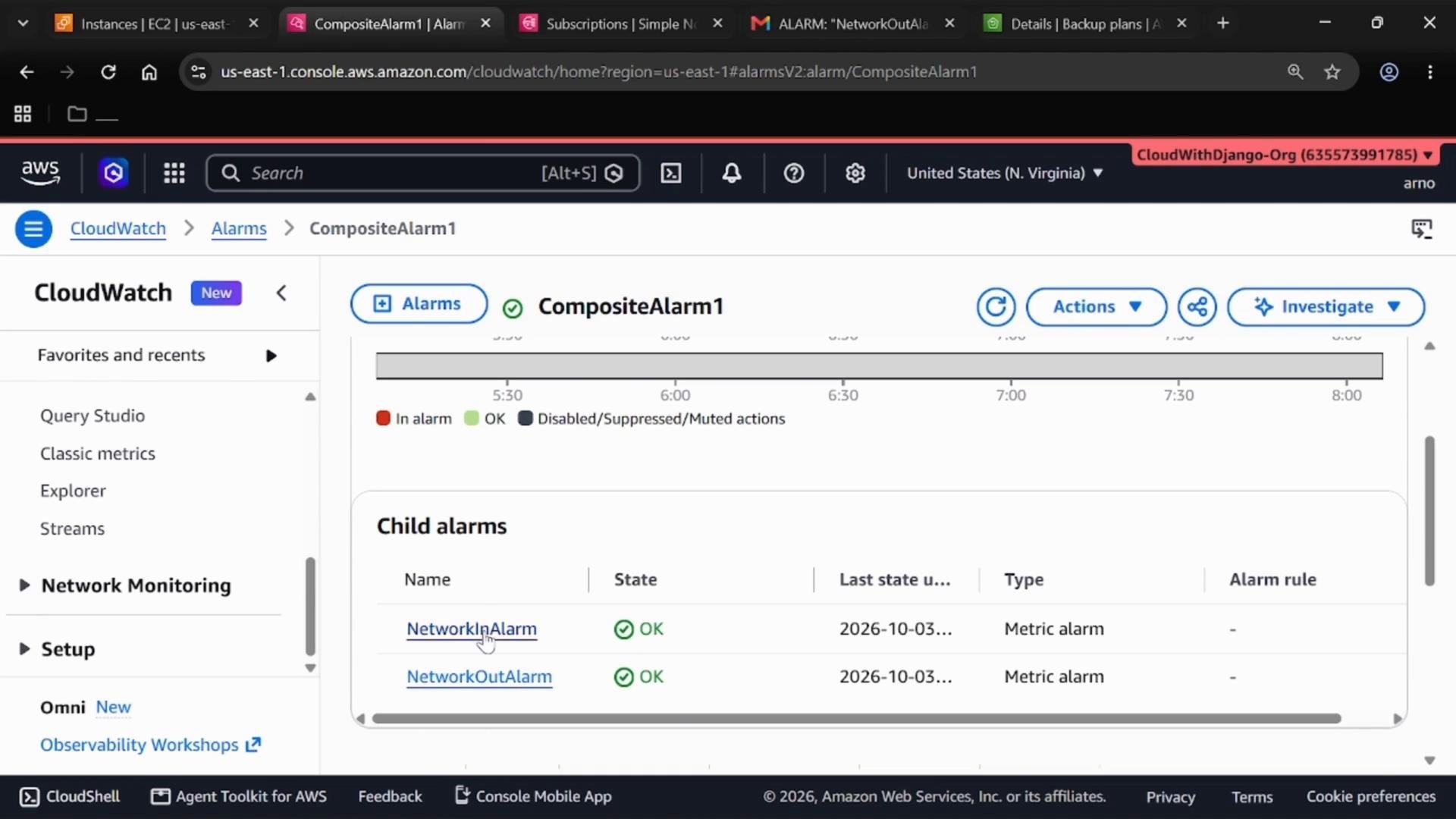Open the AWS console settings gear
This screenshot has height=819, width=1456.
coord(855,173)
